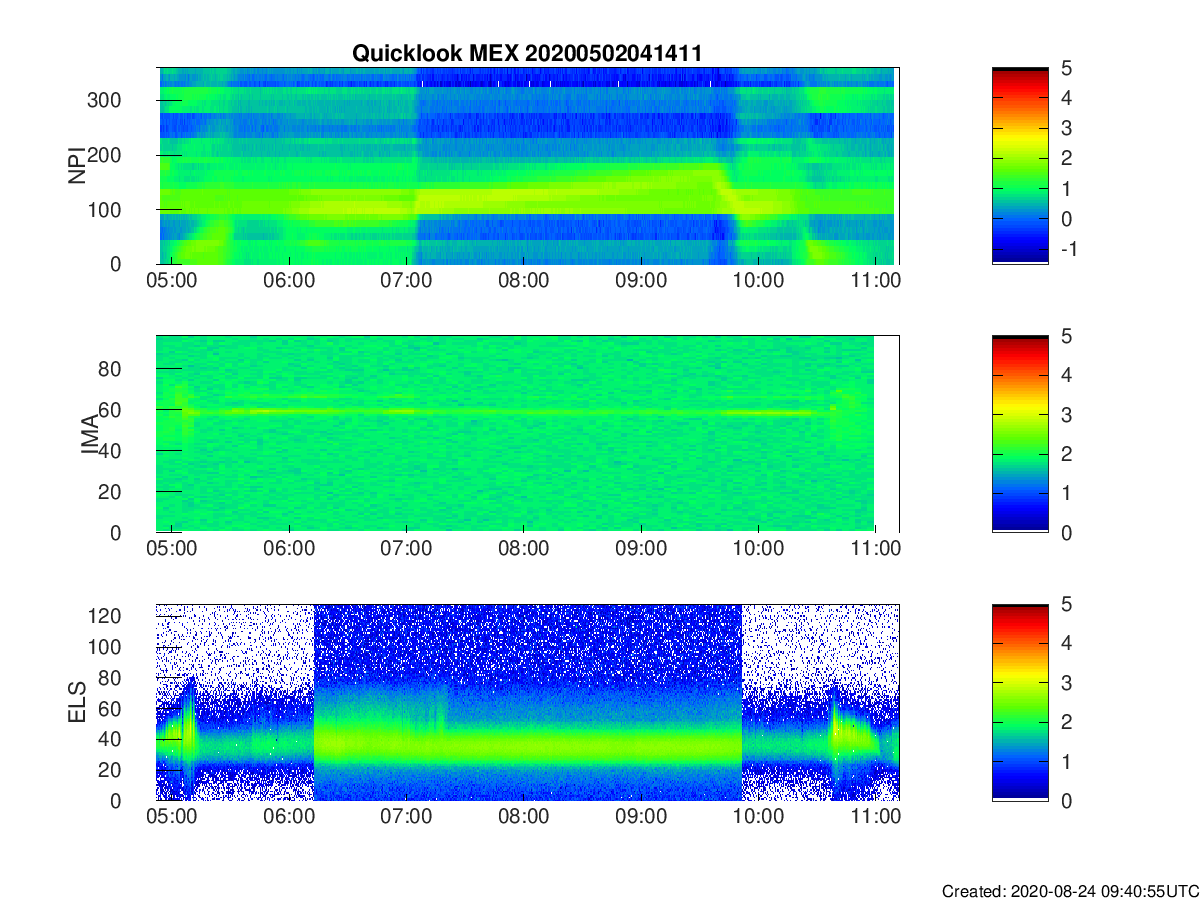1200x900 pixels.
Task: Select the 0 label on IMA colorbar
Action: (x=1065, y=532)
